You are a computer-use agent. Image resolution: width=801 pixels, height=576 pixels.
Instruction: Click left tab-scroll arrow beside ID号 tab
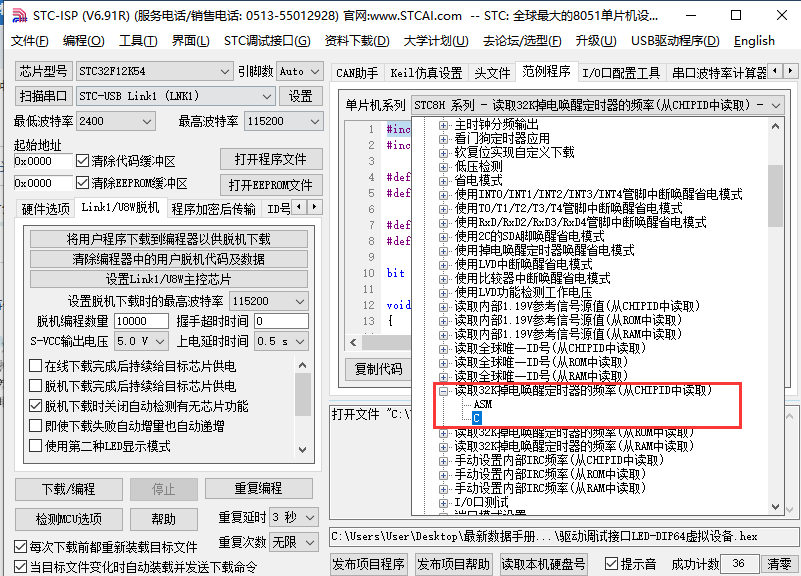pyautogui.click(x=299, y=207)
